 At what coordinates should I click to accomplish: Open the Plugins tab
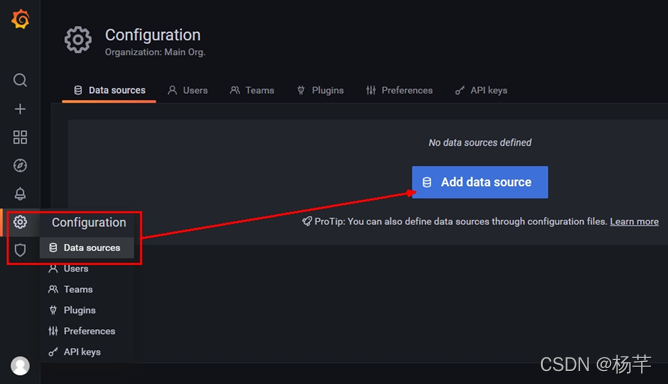pos(320,90)
